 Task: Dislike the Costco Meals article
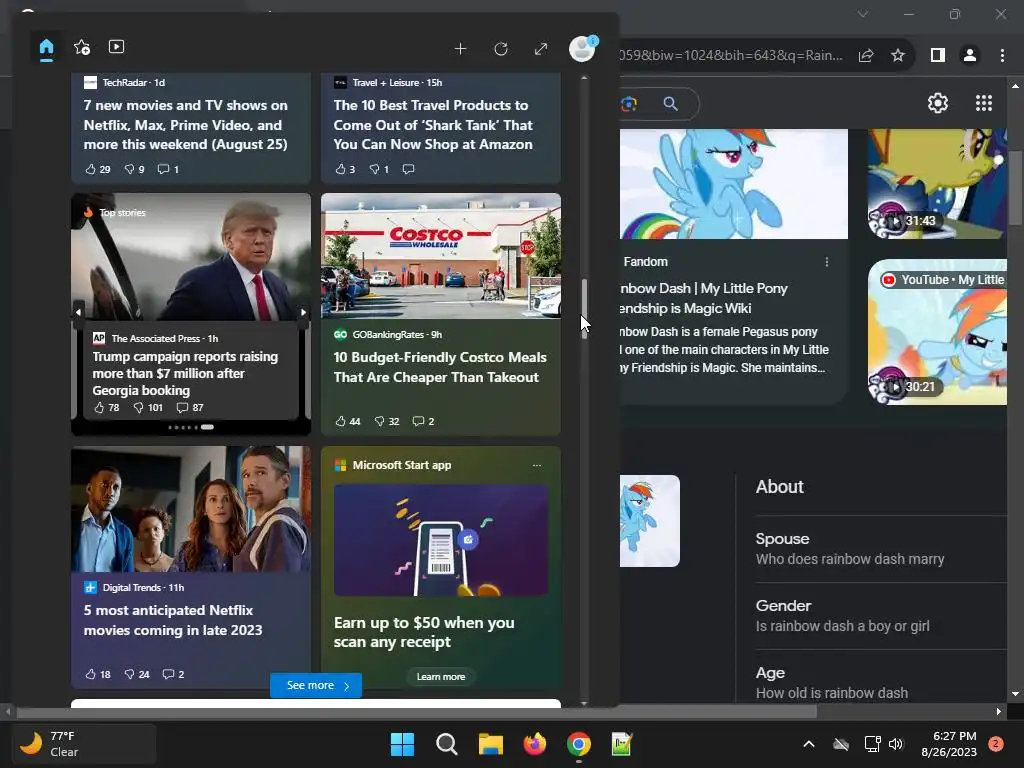coord(387,421)
